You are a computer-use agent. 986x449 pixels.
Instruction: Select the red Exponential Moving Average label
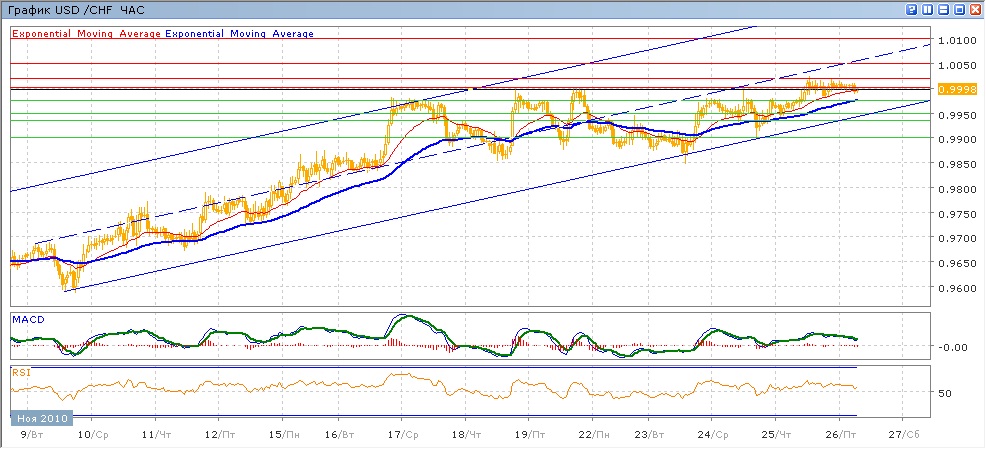coord(86,33)
